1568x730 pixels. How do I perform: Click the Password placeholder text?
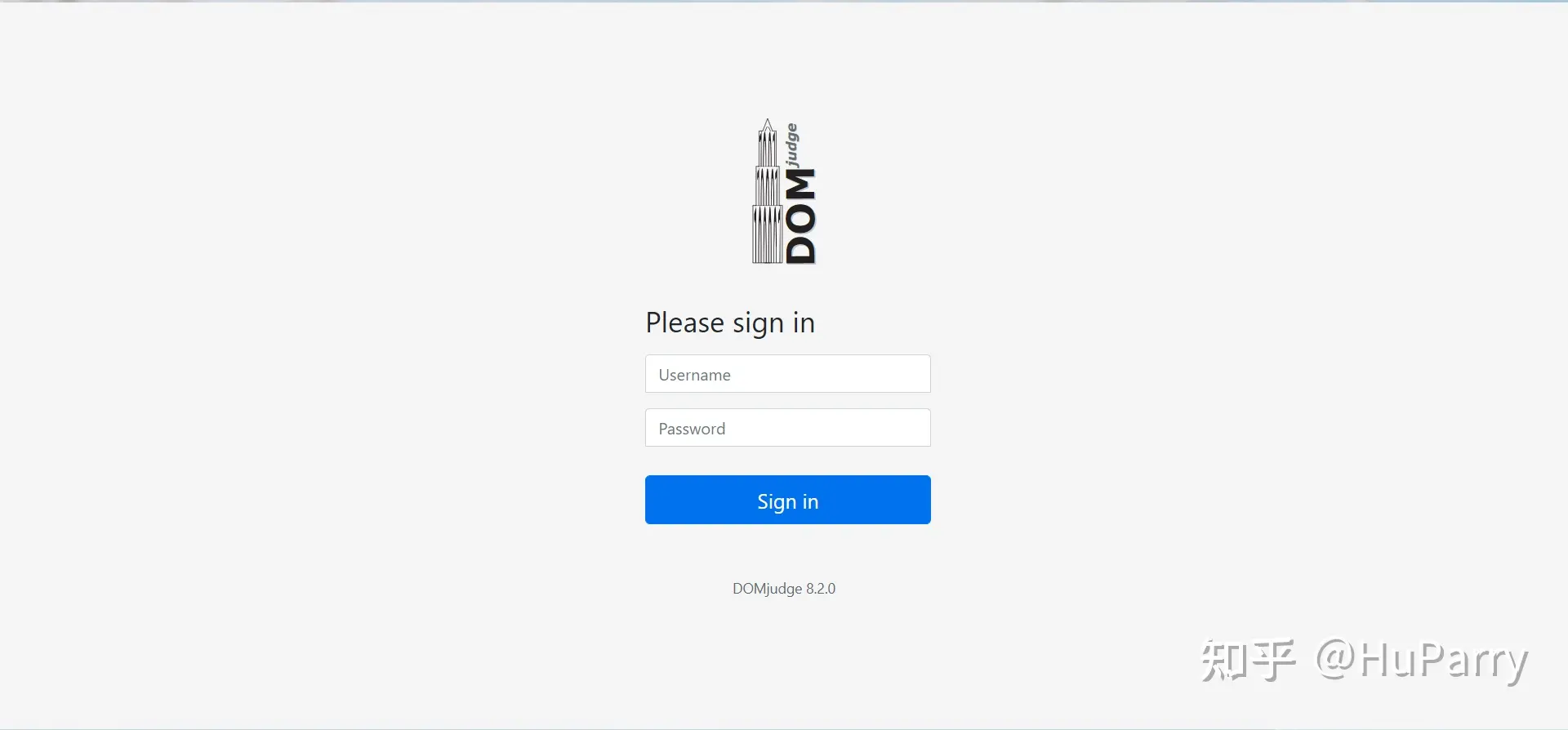click(x=692, y=429)
